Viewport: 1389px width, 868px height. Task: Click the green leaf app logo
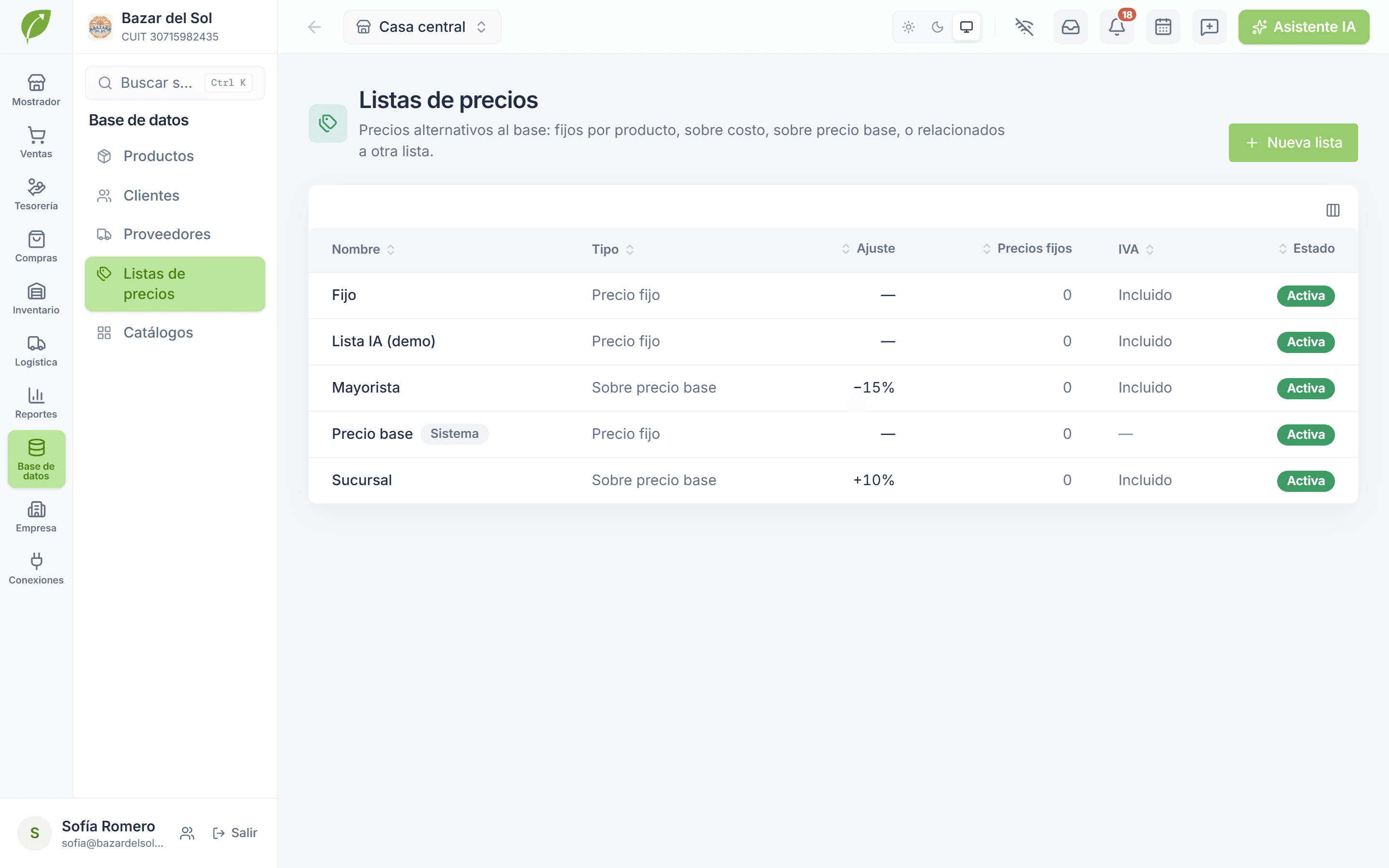(36, 26)
